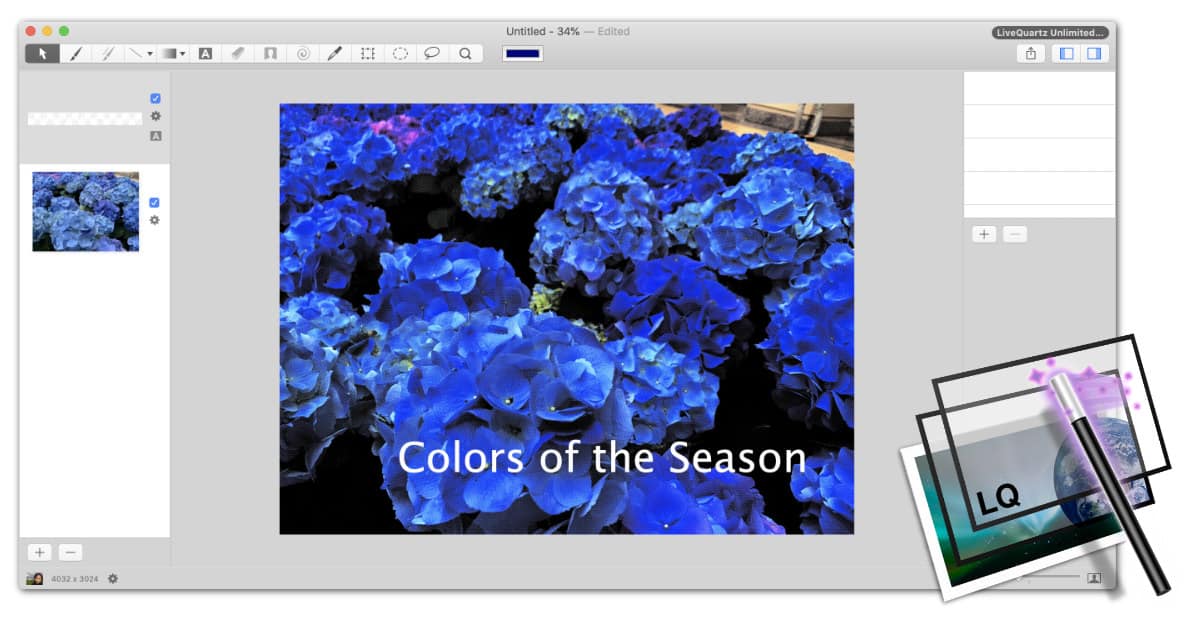The image size is (1200, 628).
Task: Select the gradient fill tool
Action: [x=169, y=54]
